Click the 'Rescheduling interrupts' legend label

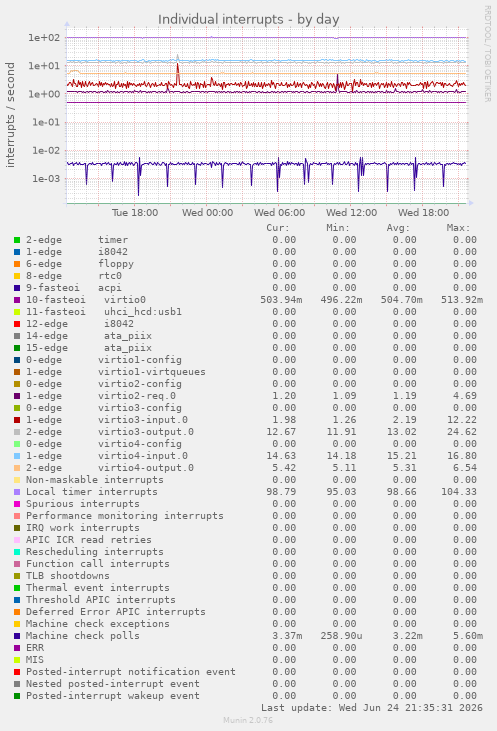coord(95,552)
